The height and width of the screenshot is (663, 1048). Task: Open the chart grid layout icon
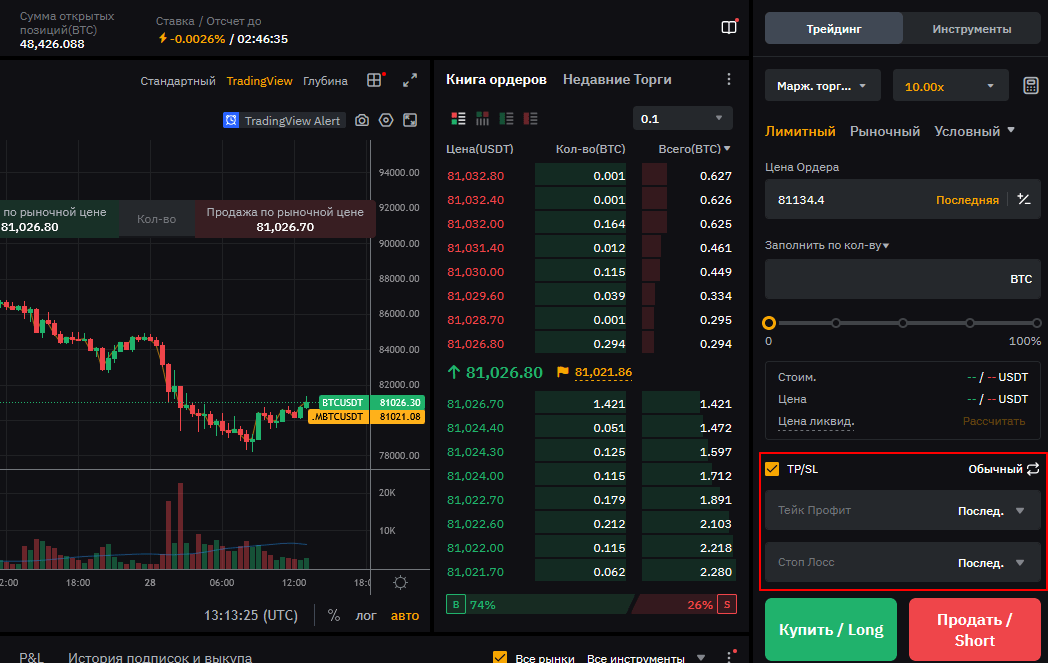coord(375,80)
